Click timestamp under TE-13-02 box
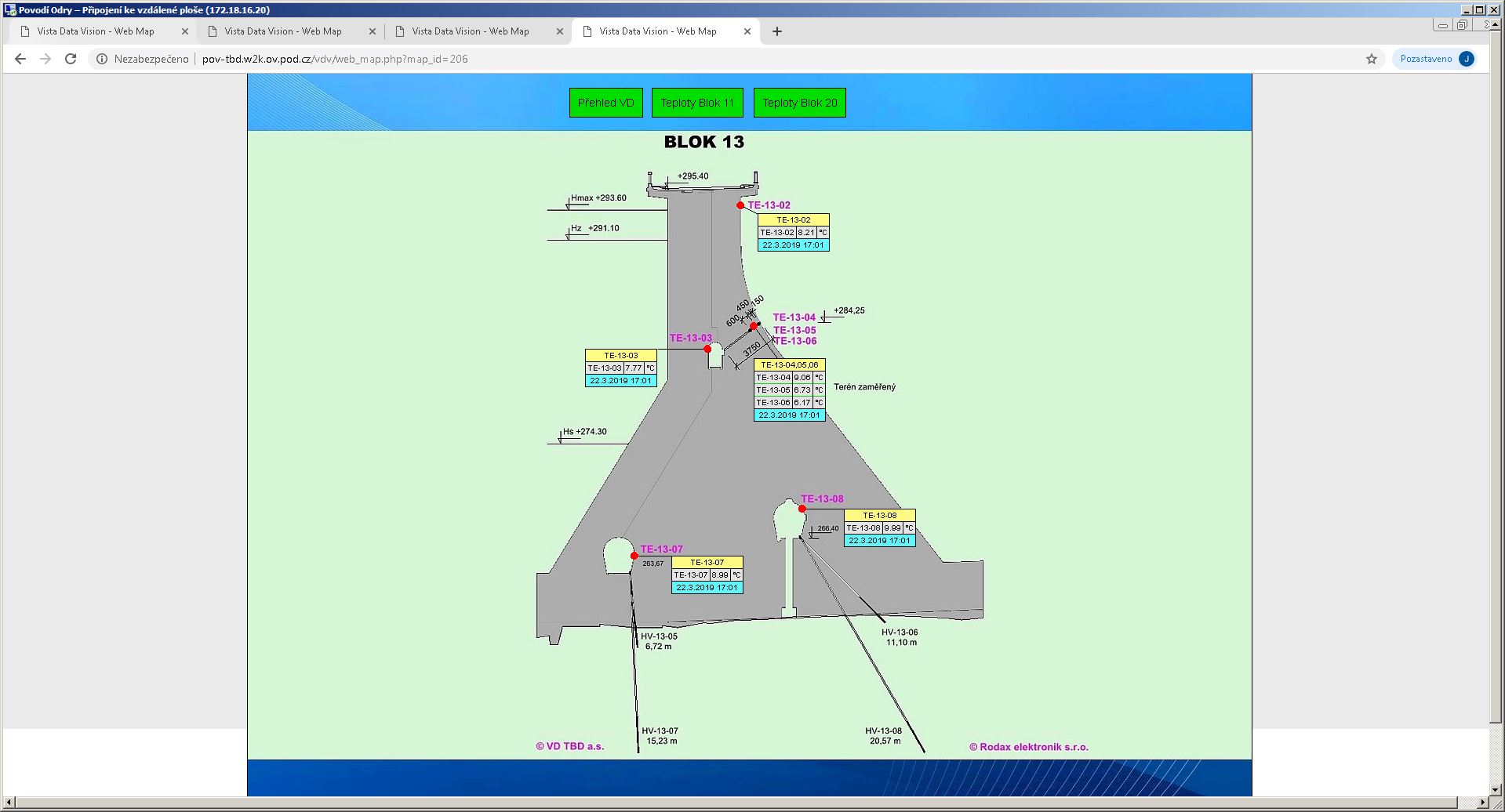Screen dimensions: 1505x812 click(794, 245)
